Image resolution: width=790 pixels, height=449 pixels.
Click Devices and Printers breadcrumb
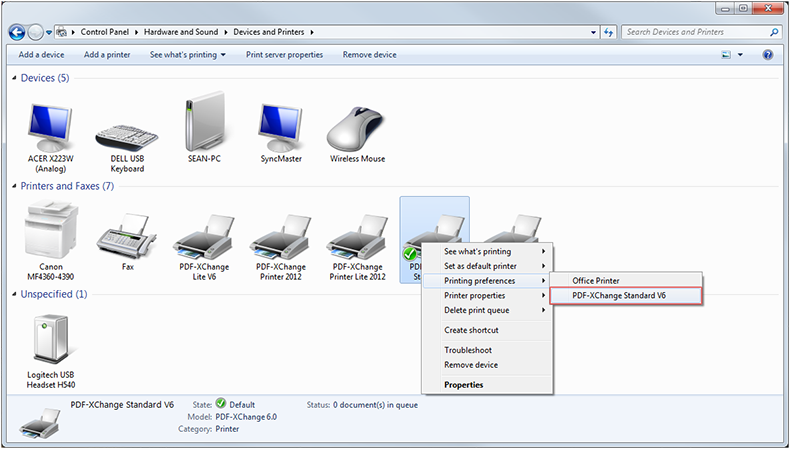tap(269, 32)
